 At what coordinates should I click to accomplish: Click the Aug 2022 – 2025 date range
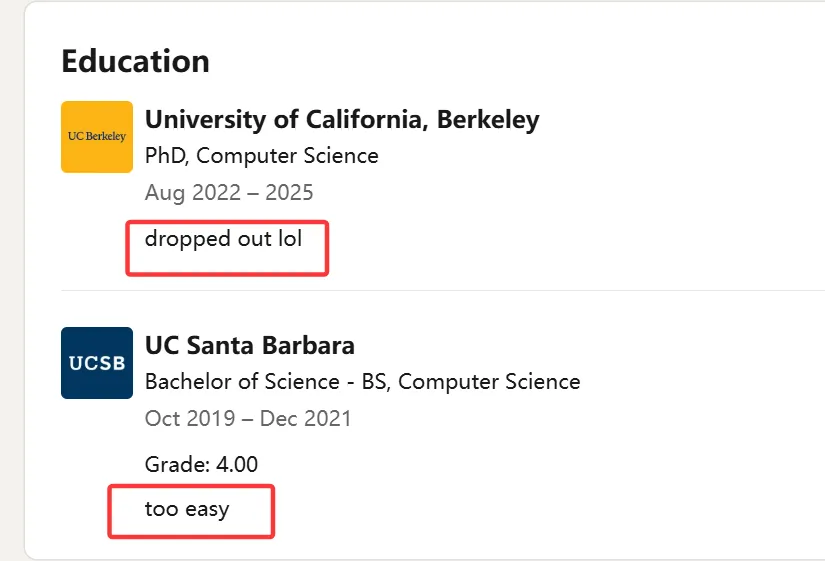229,192
